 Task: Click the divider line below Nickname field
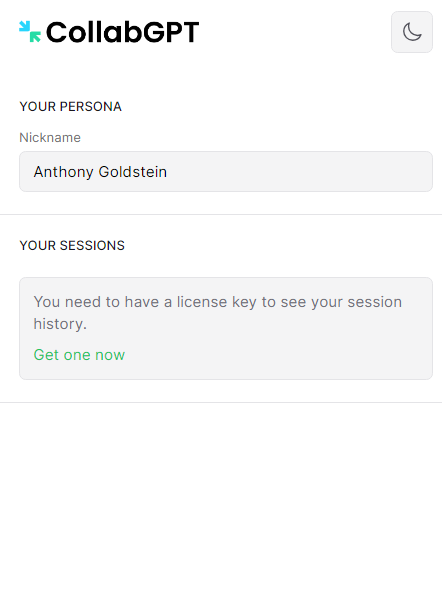[221, 214]
